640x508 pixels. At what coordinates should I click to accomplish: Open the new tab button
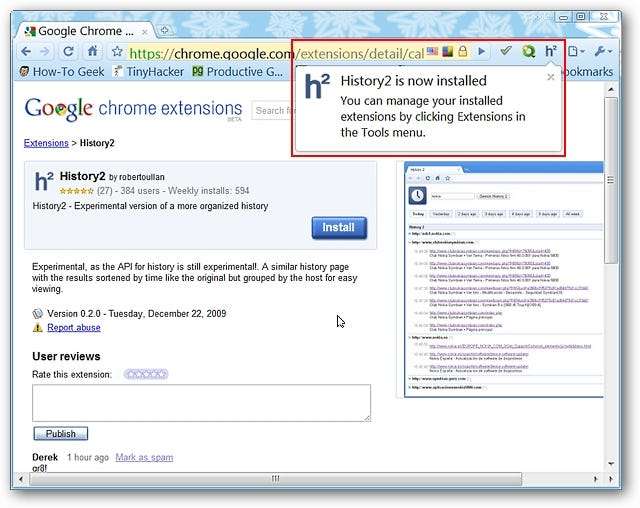[x=164, y=30]
